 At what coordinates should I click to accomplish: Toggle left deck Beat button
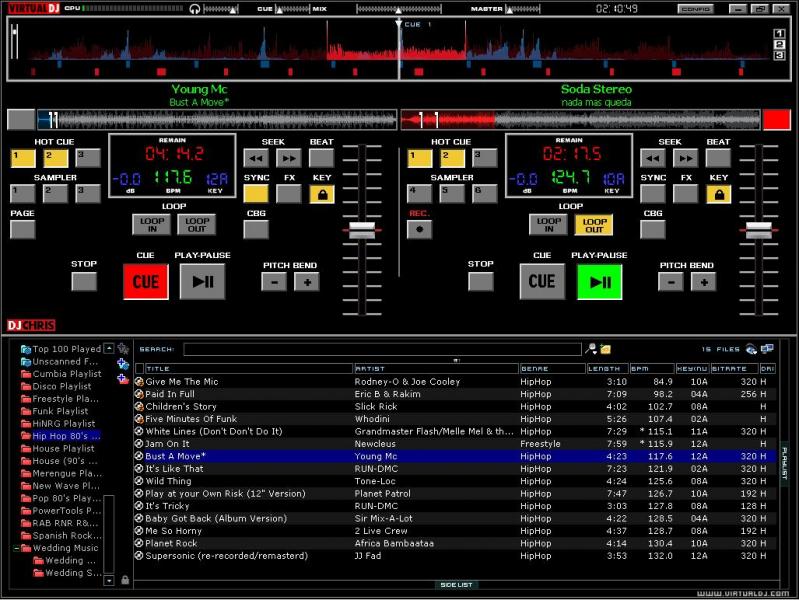coord(322,158)
